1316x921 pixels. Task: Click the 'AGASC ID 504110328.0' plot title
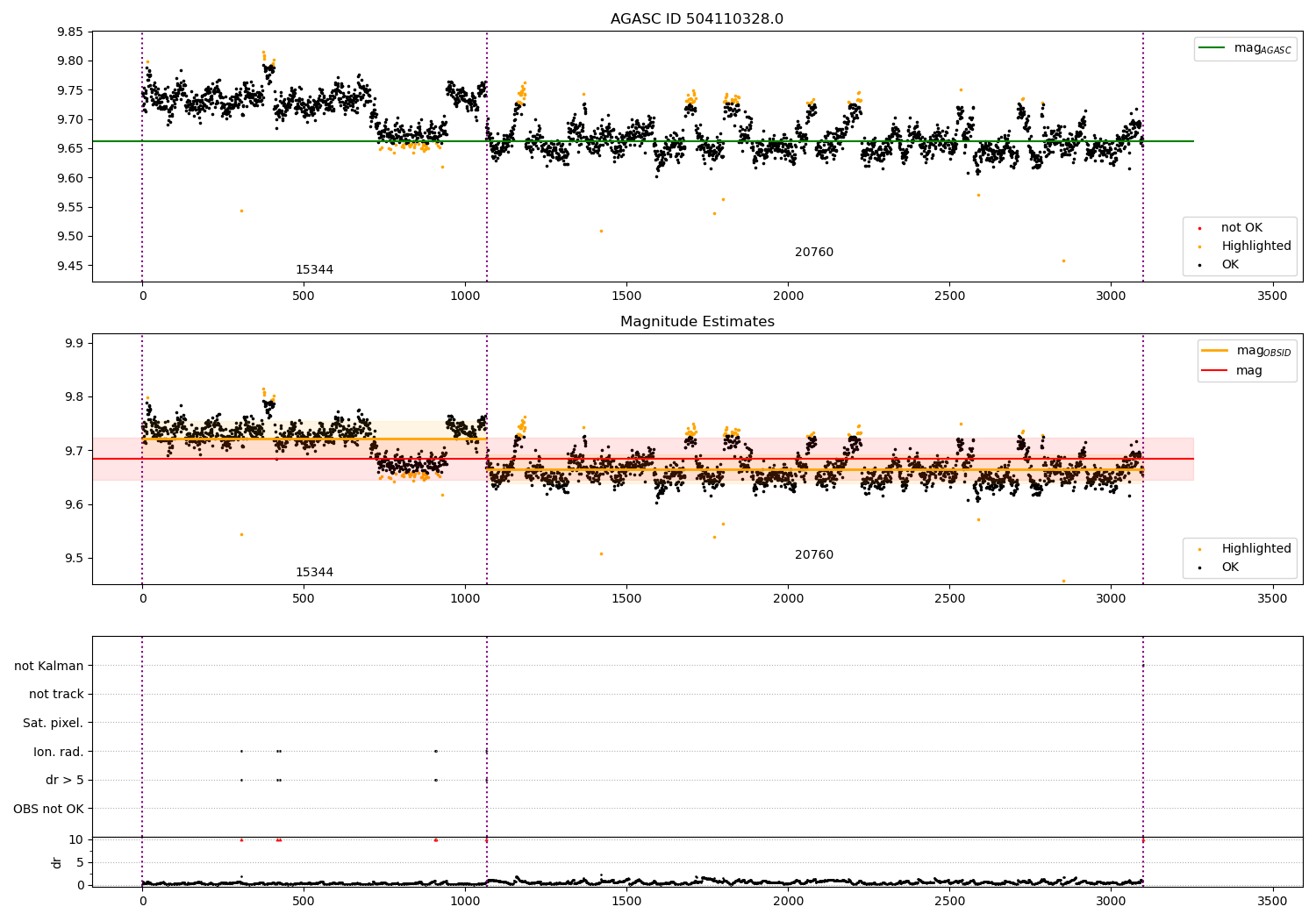tap(697, 19)
